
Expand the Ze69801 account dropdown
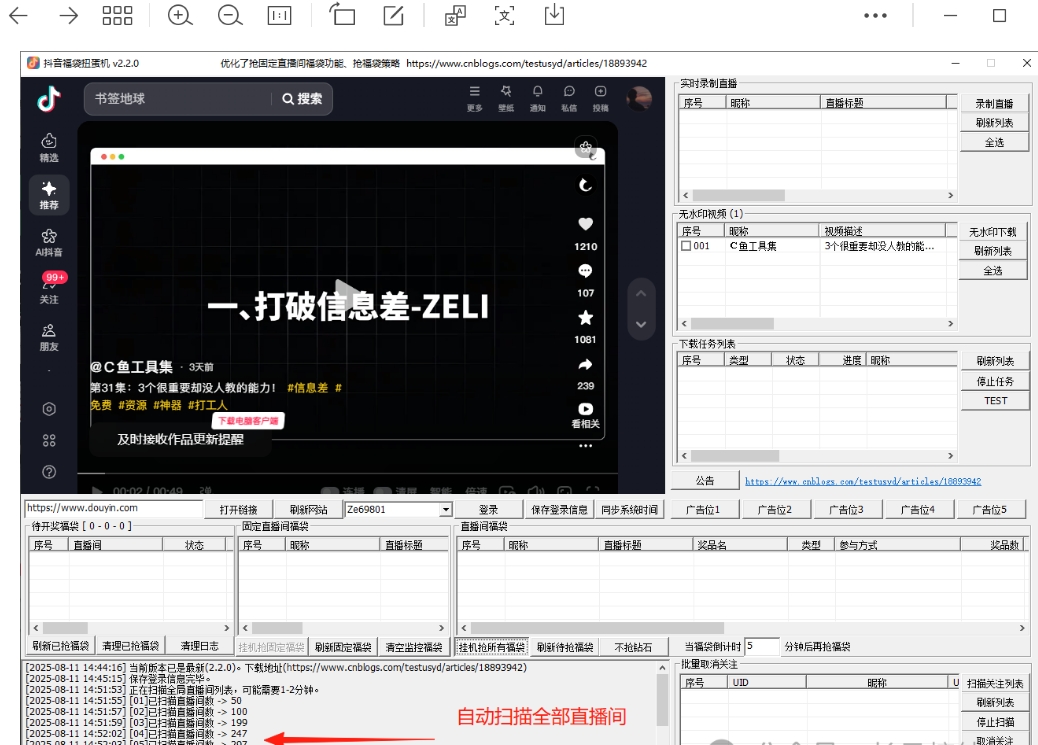446,509
